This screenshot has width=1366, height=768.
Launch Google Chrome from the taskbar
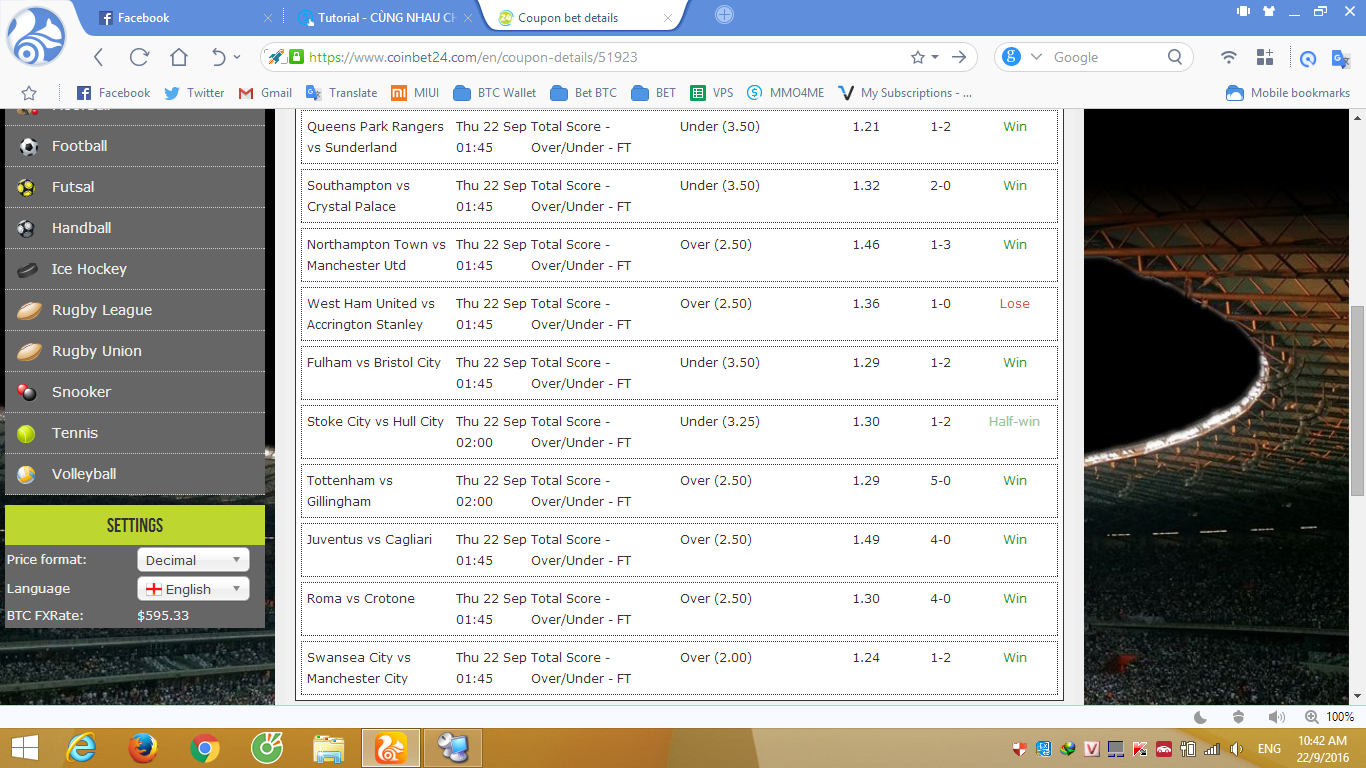(205, 748)
